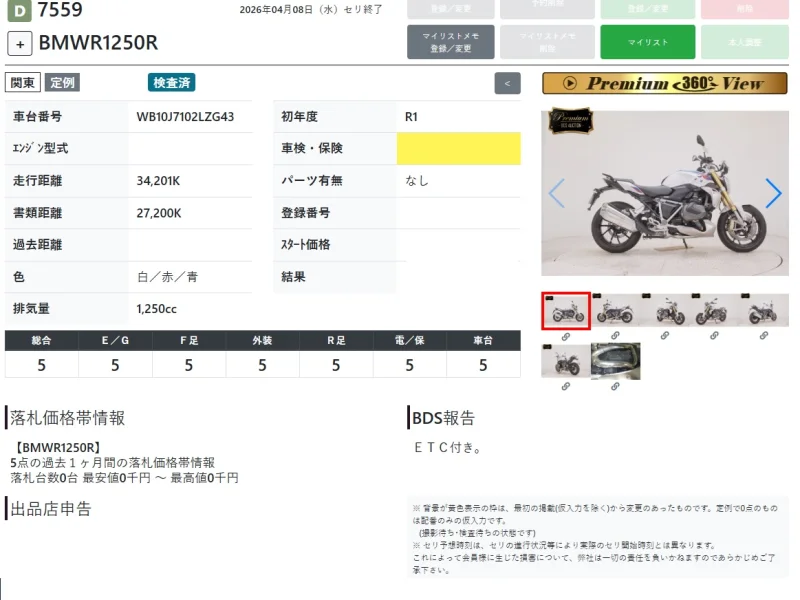The width and height of the screenshot is (800, 600).
Task: Click the 落札価格帯情報 heading
Action: (x=67, y=418)
